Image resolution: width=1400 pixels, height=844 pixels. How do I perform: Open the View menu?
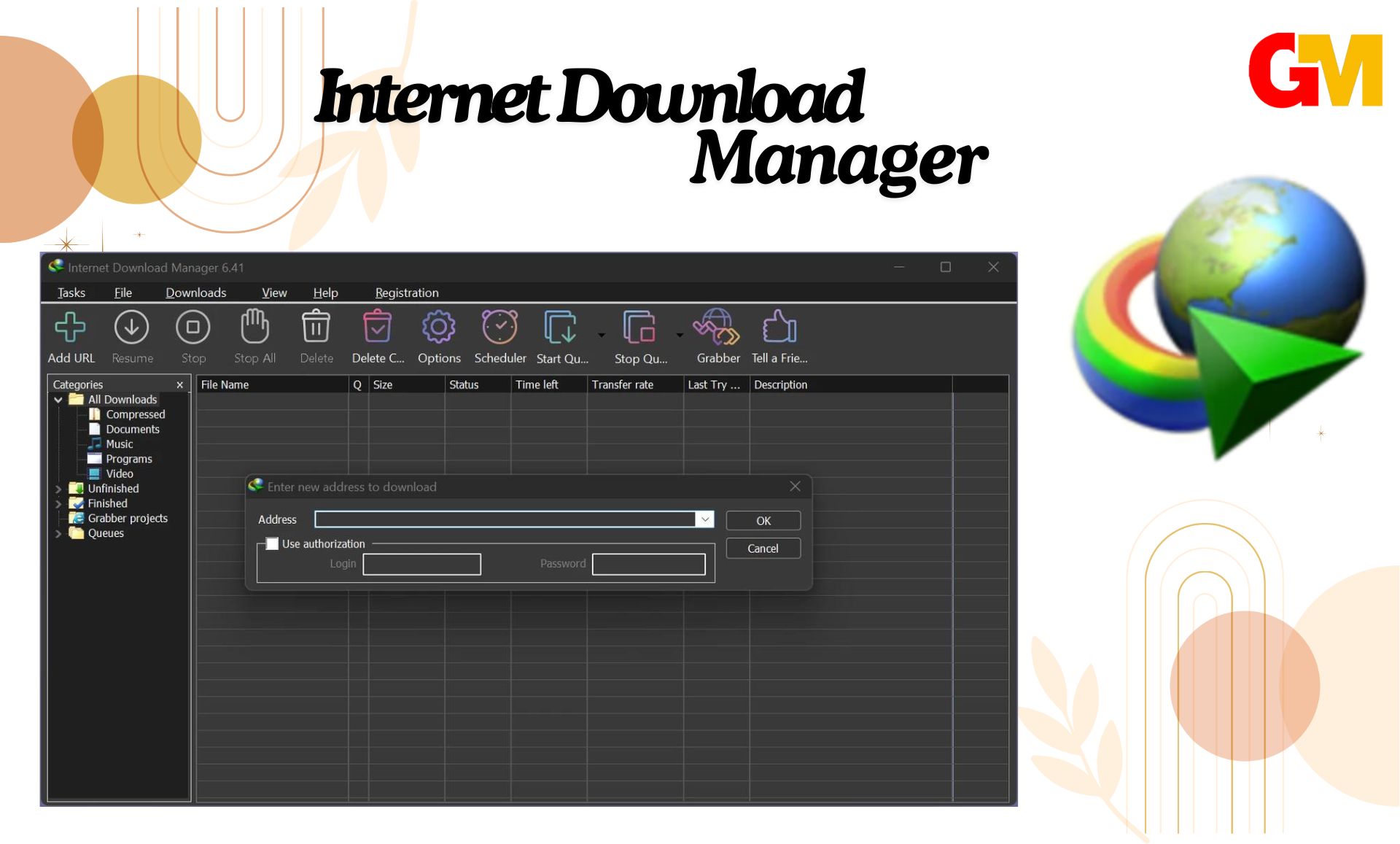tap(274, 293)
